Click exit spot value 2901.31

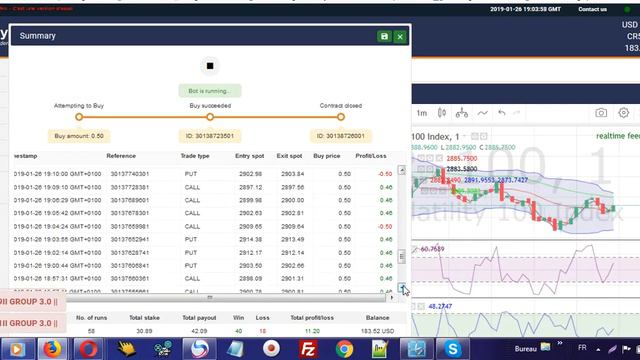point(292,278)
